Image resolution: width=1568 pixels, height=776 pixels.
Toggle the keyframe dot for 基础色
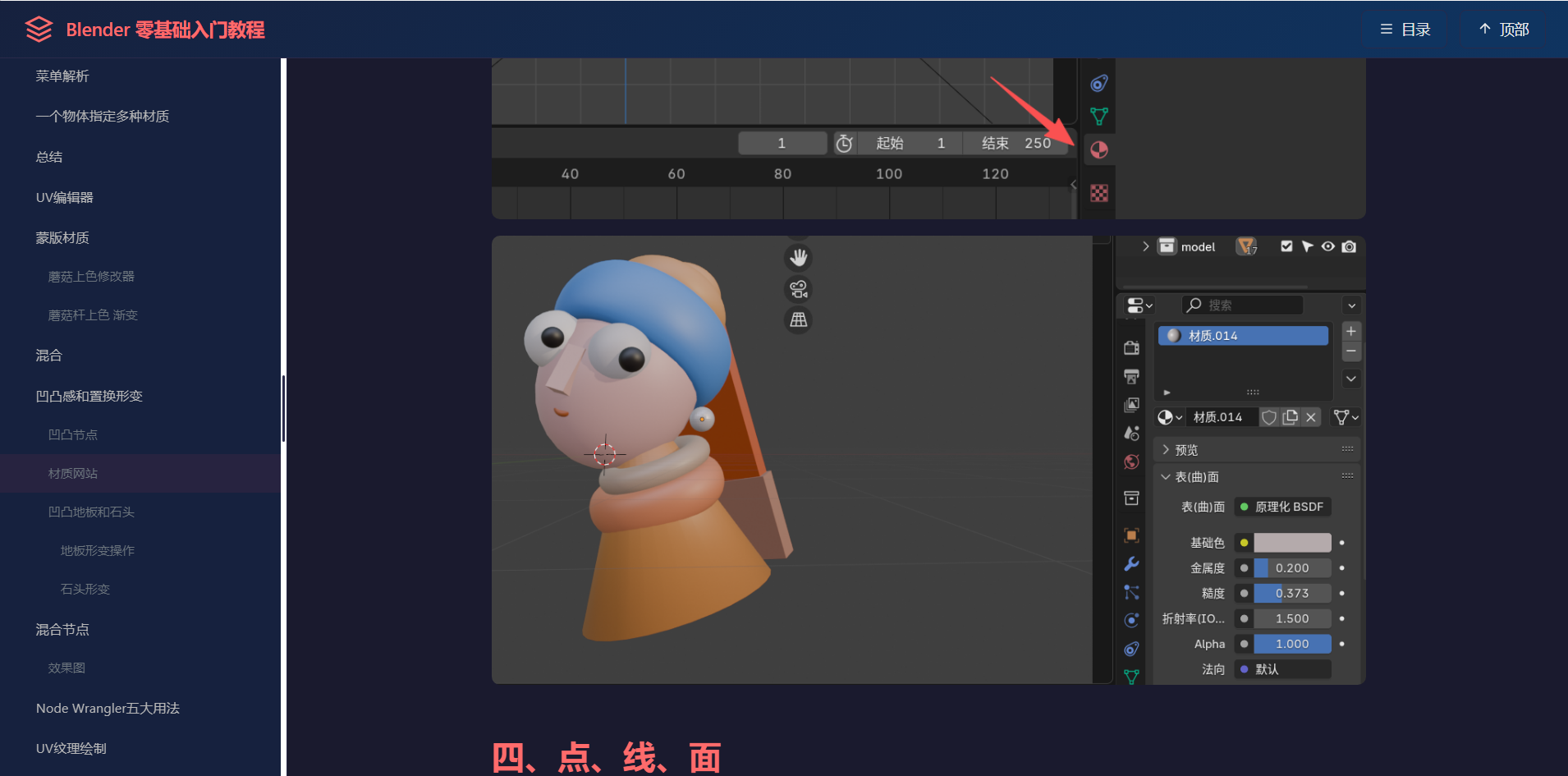(1342, 543)
